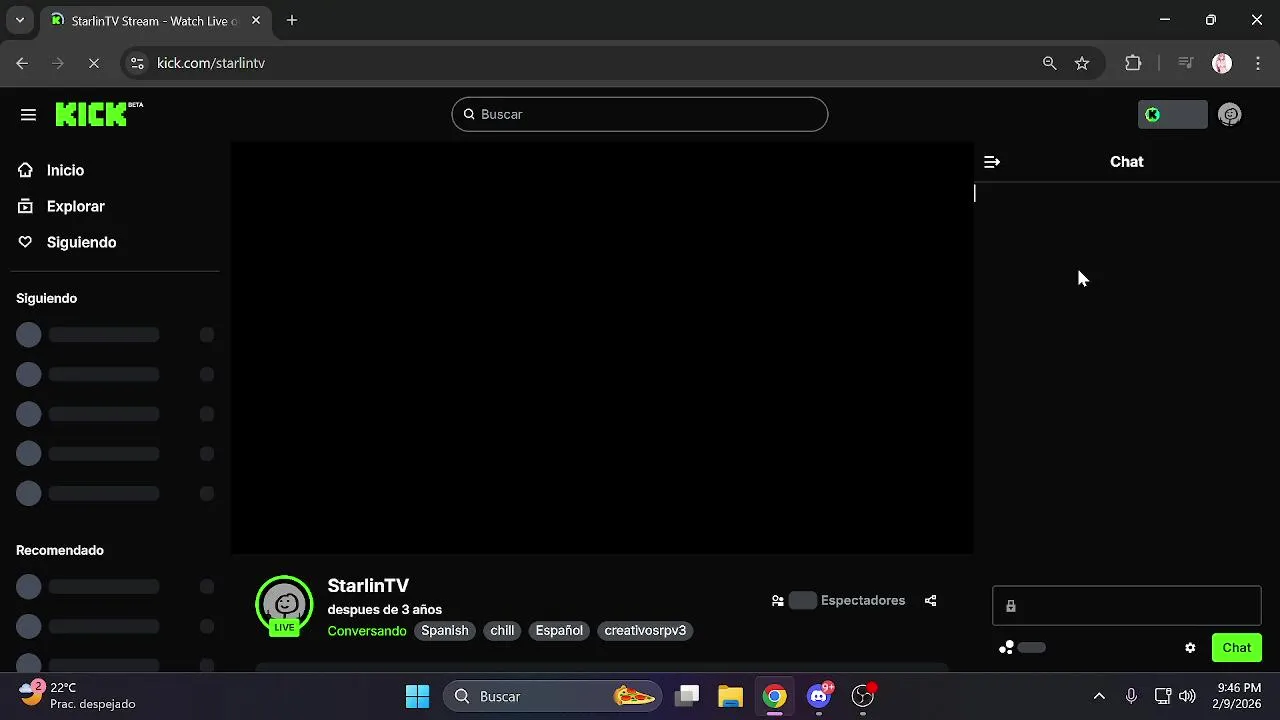
Task: Click the Espectadores viewer count
Action: 838,601
